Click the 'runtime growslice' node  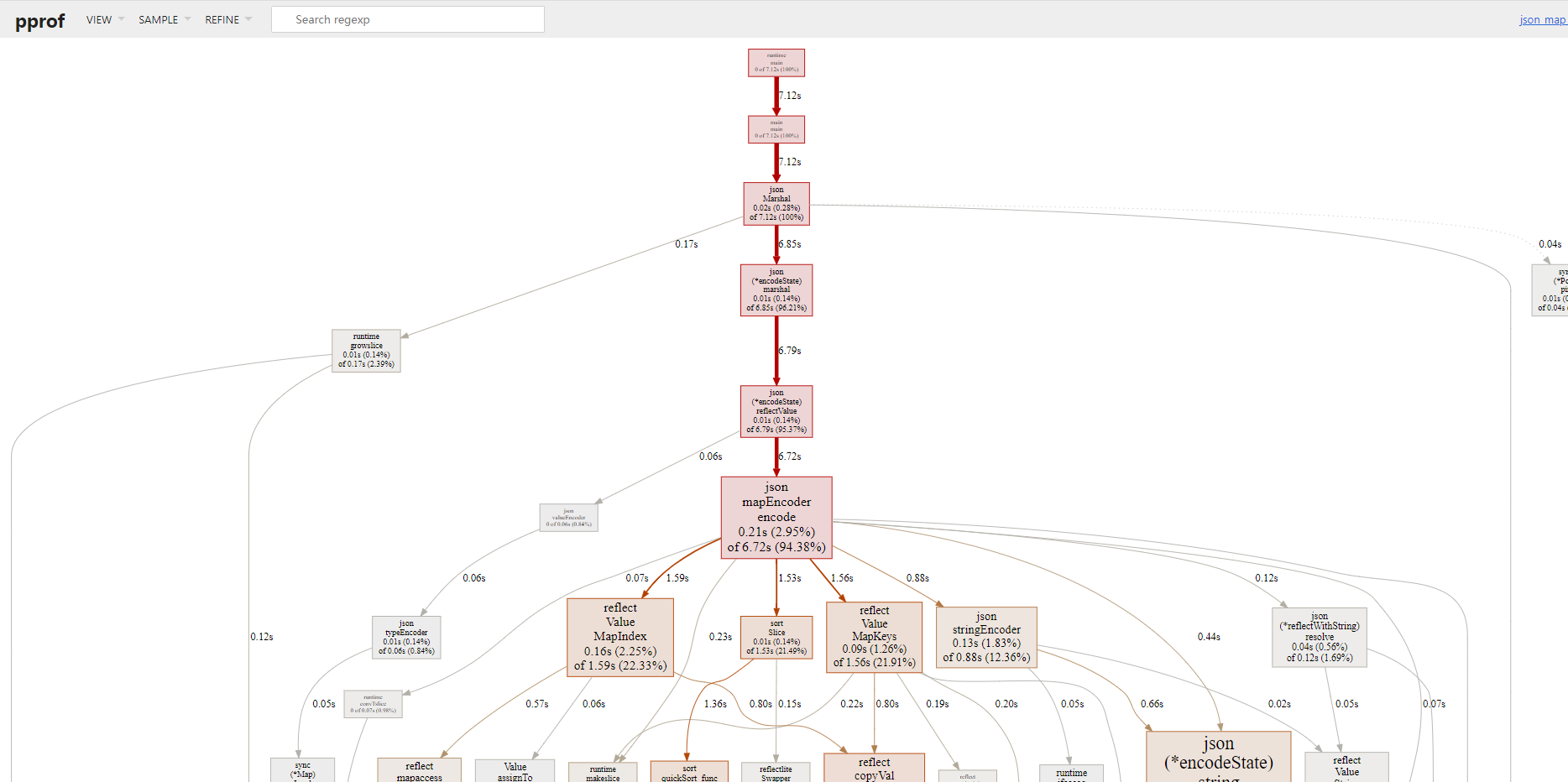click(366, 351)
